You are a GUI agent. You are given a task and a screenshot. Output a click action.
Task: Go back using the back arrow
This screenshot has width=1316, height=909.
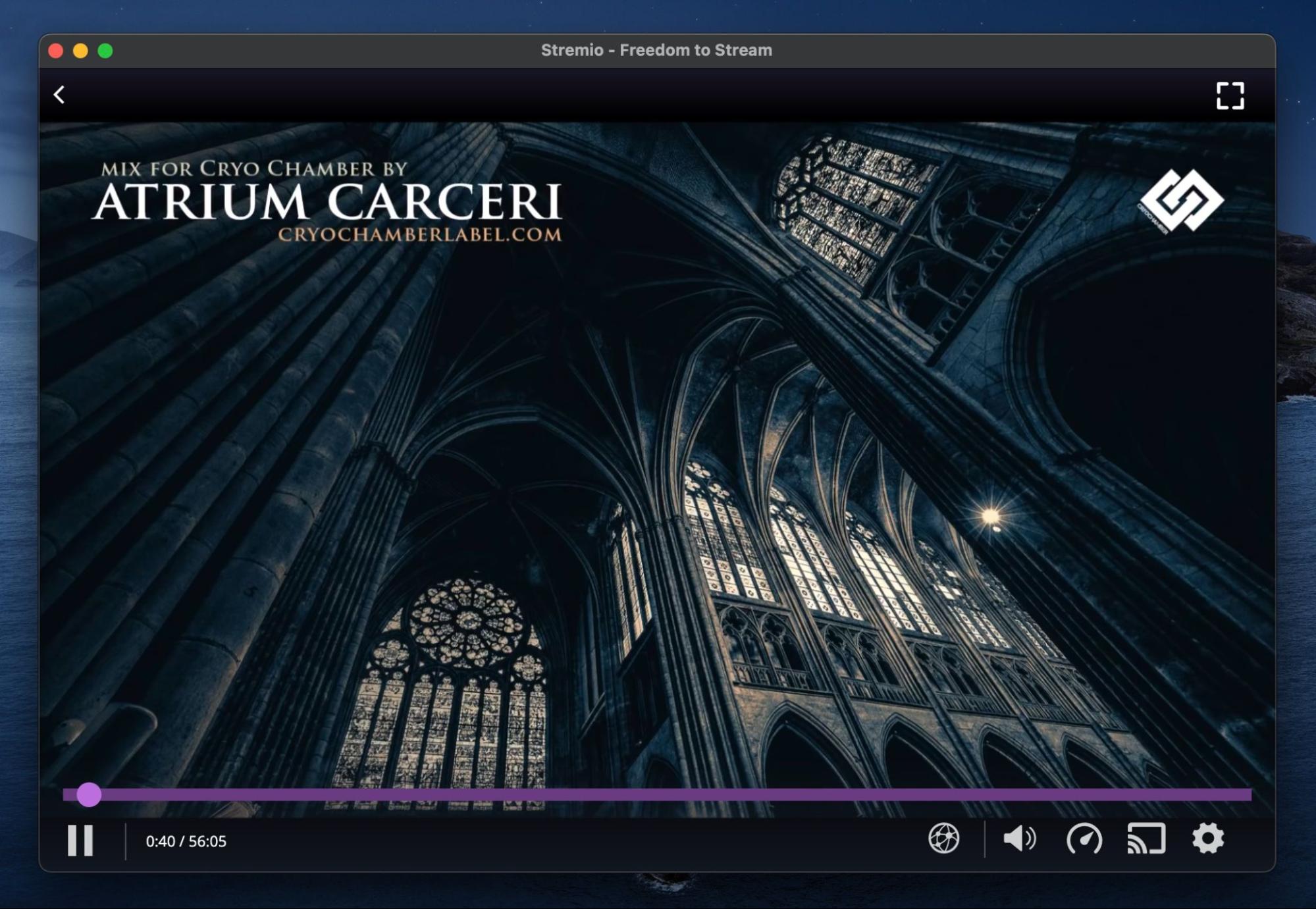[60, 95]
